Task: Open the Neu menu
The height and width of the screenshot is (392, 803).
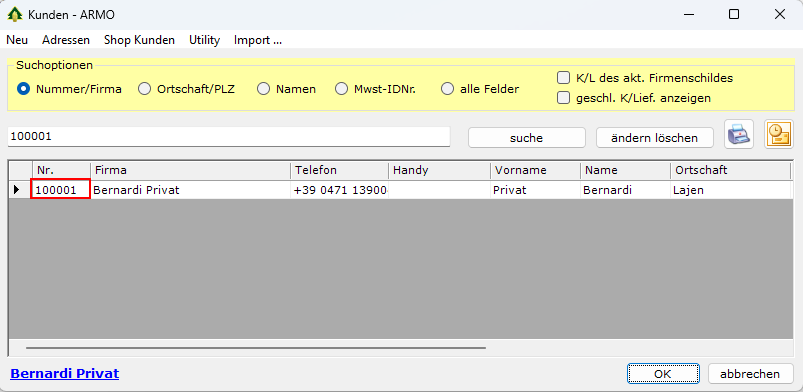Action: pyautogui.click(x=17, y=40)
